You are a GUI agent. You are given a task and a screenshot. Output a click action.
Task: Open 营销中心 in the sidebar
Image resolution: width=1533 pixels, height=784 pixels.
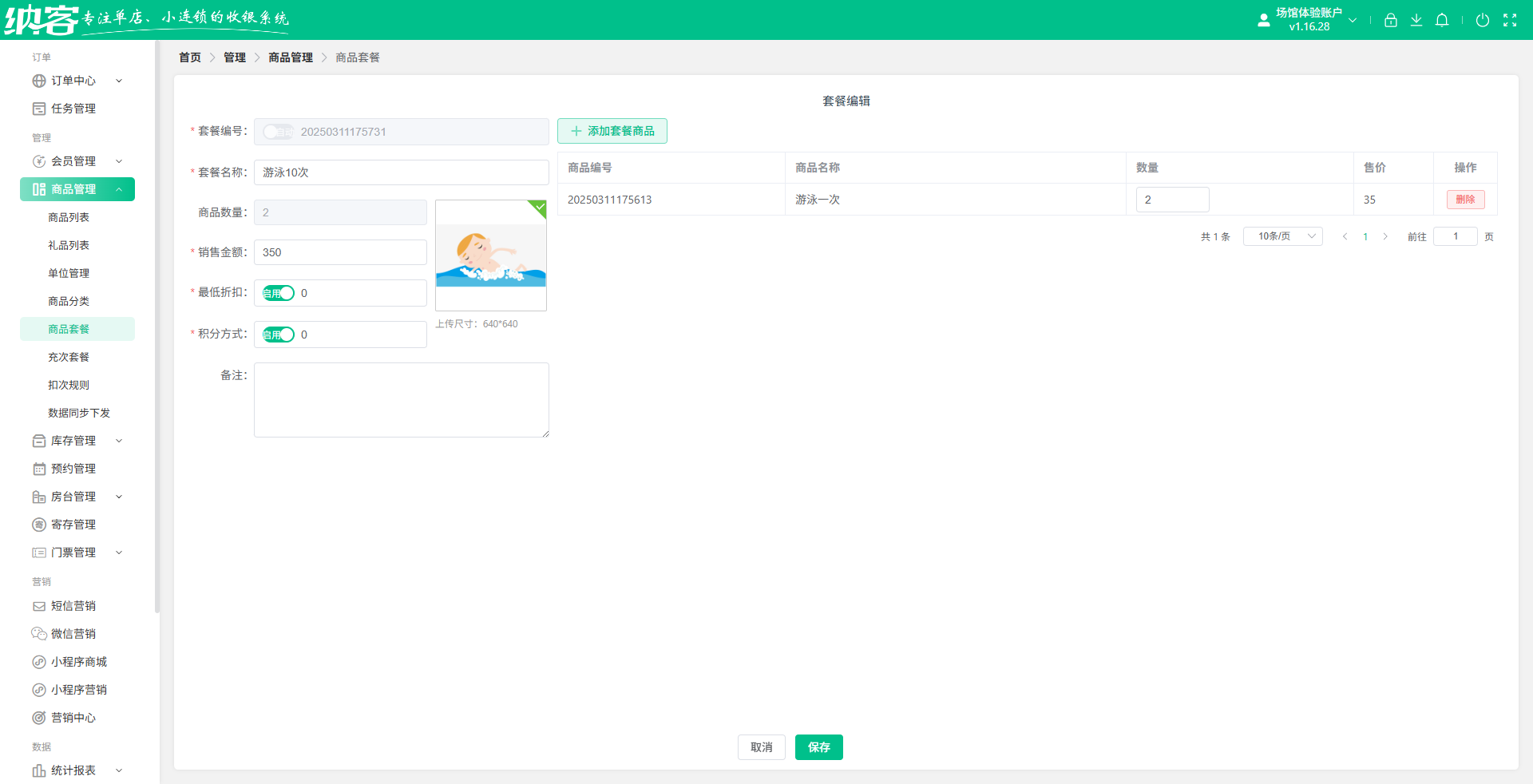73,718
